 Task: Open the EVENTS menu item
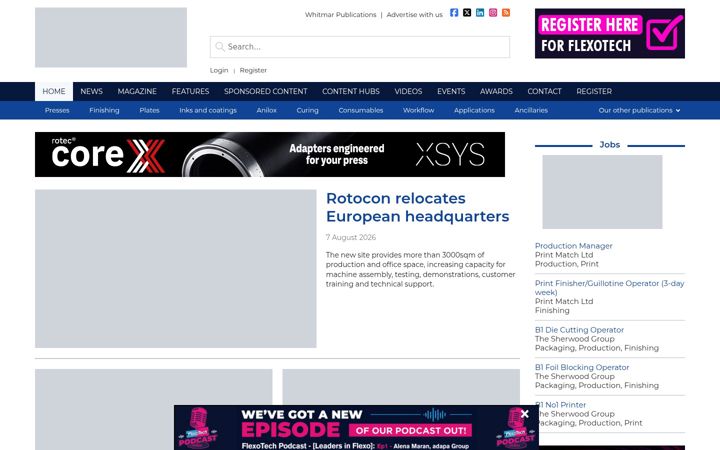point(451,91)
